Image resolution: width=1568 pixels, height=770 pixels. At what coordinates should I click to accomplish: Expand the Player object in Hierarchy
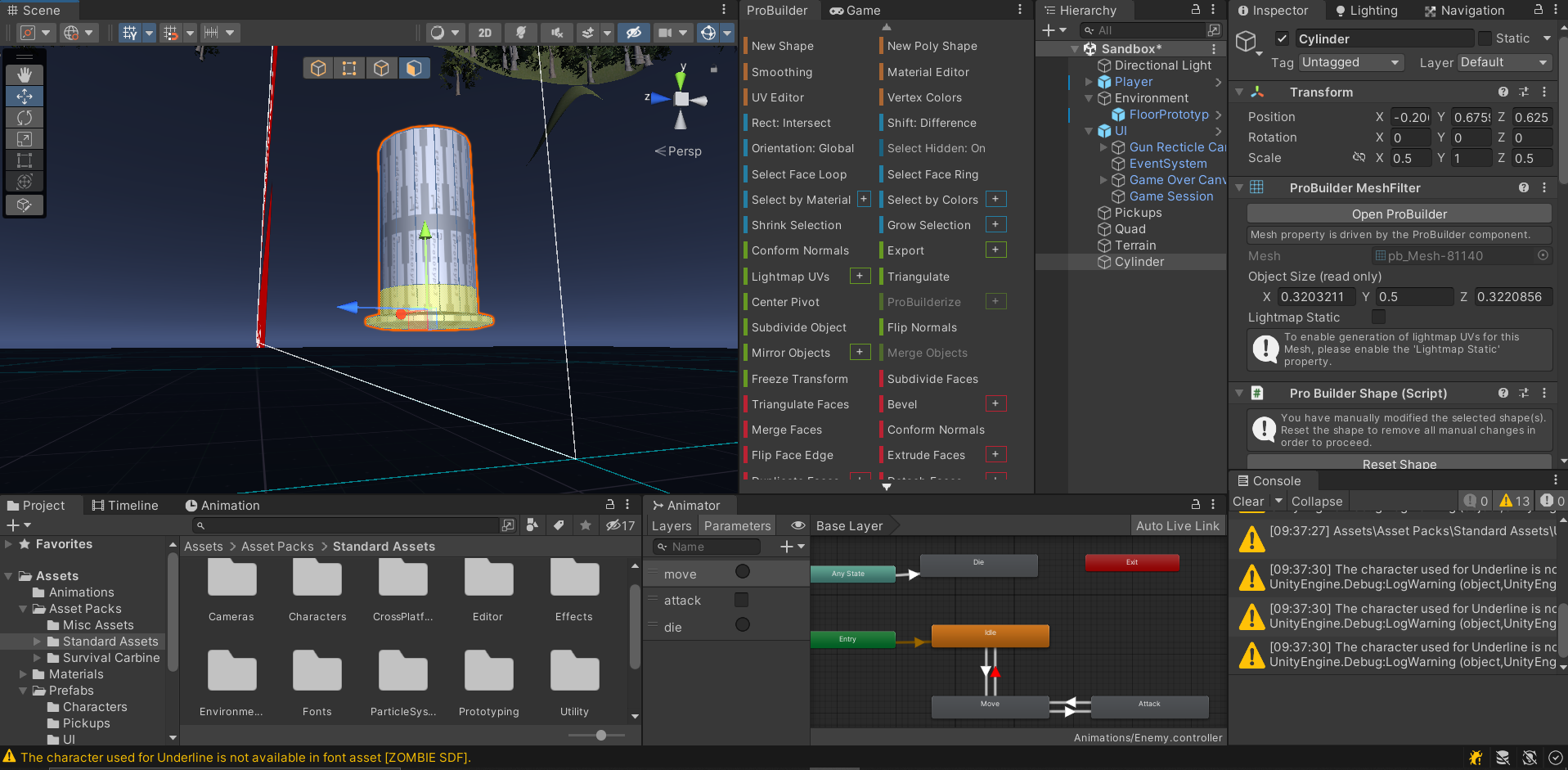tap(1089, 82)
